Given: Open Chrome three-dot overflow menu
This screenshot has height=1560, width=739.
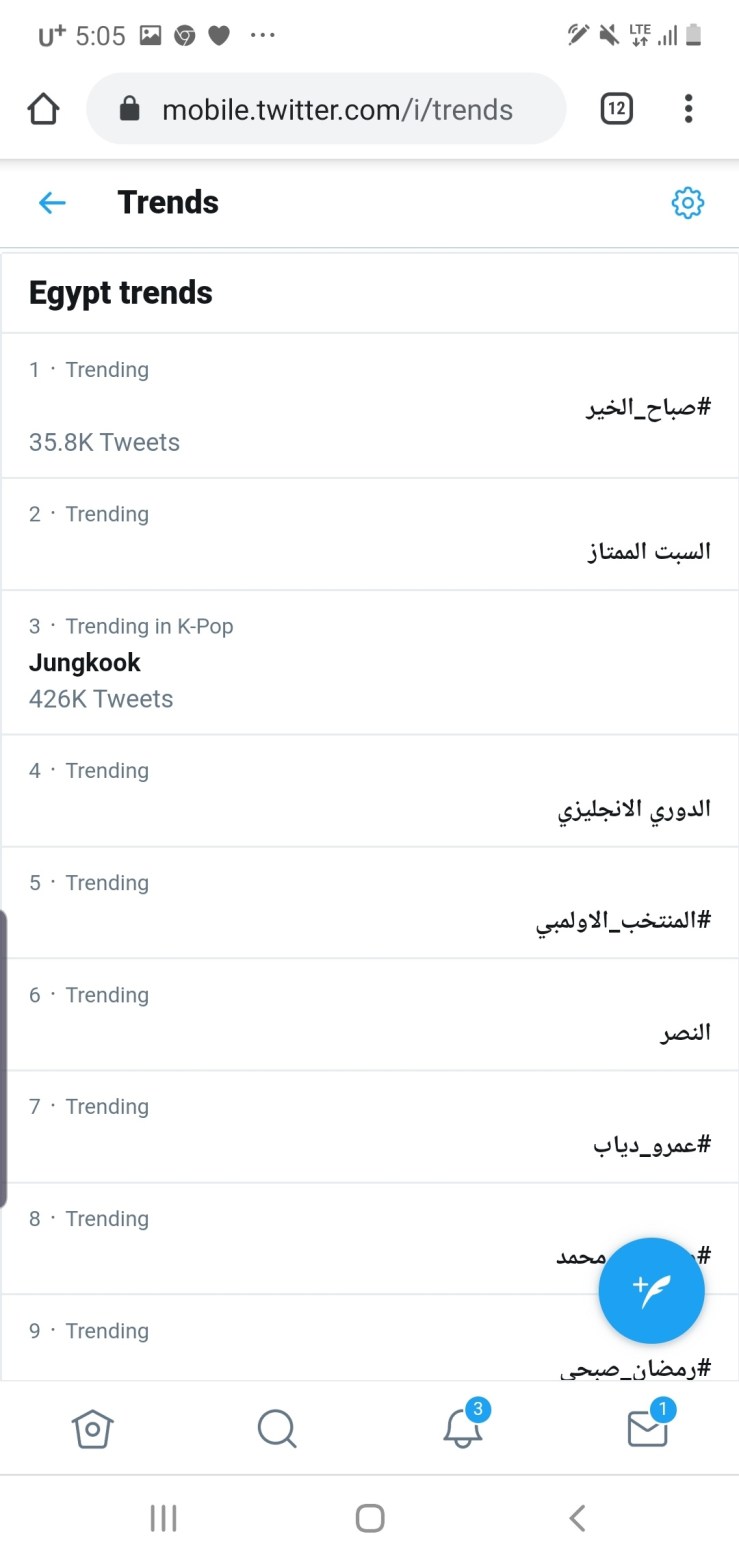Looking at the screenshot, I should click(x=688, y=109).
